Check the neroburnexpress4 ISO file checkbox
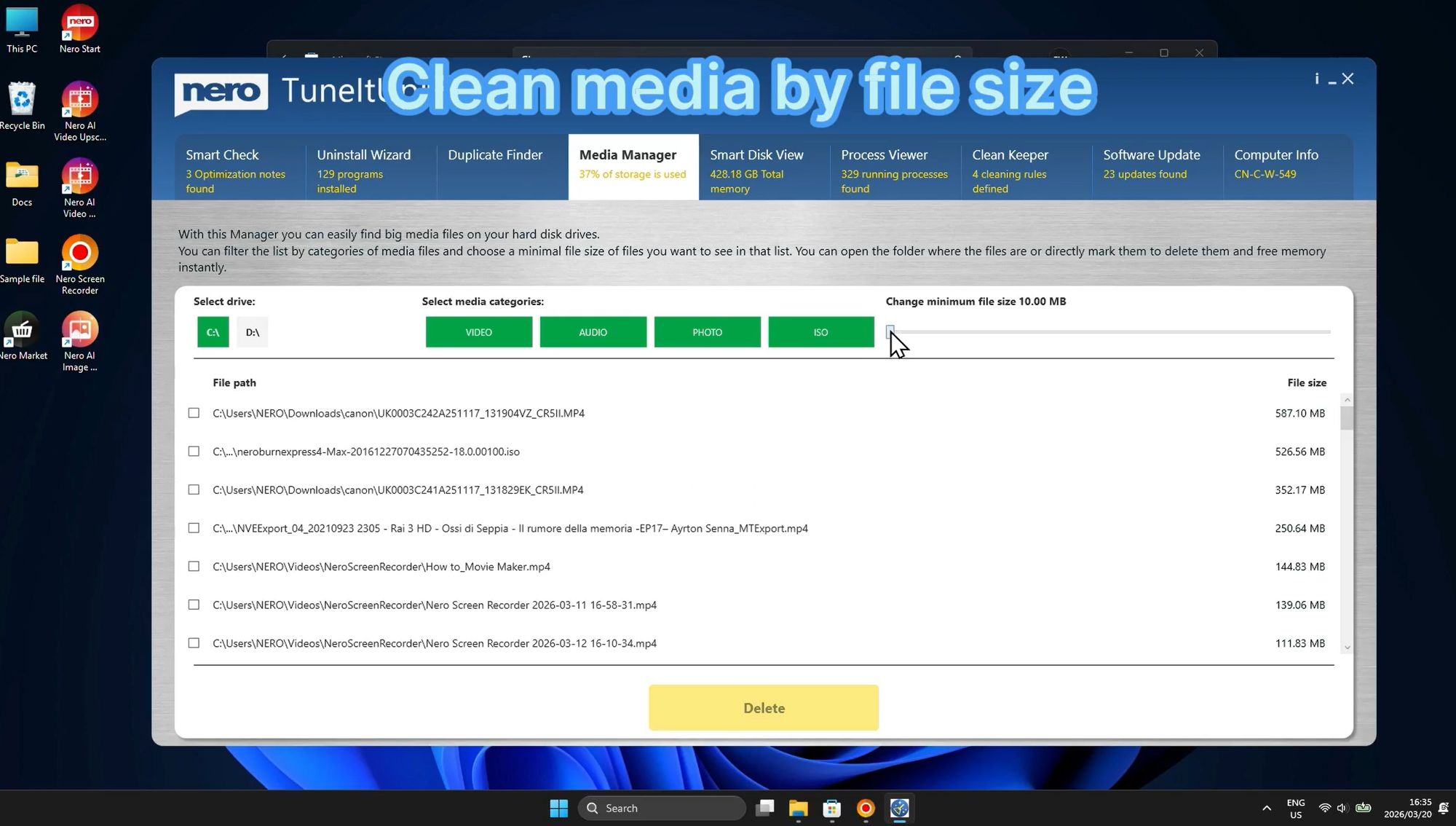The image size is (1456, 826). 194,451
